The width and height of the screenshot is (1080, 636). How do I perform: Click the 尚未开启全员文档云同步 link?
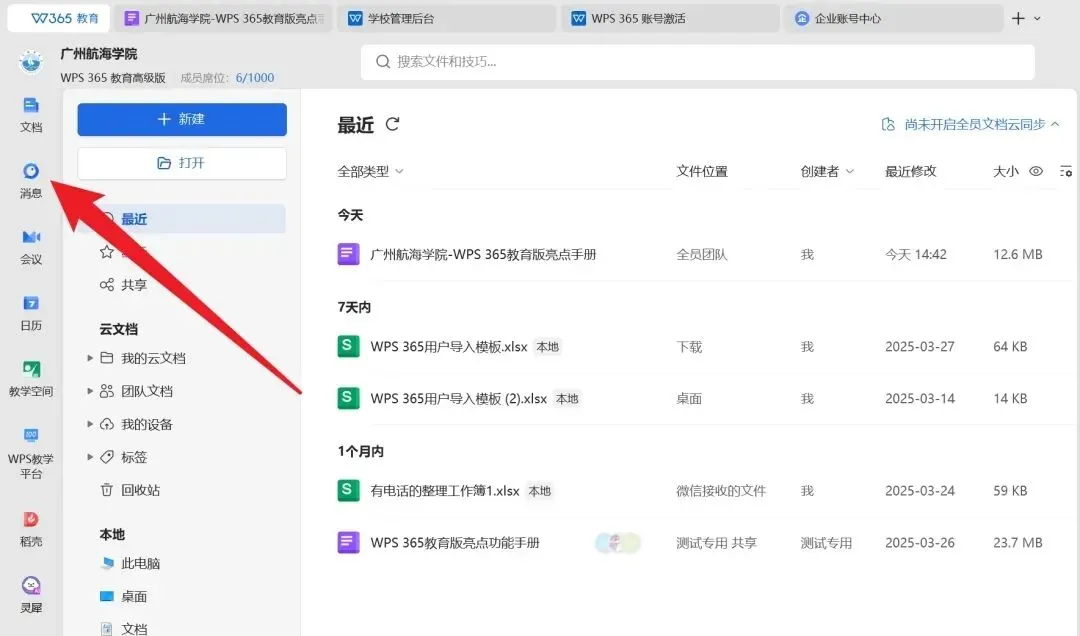975,124
